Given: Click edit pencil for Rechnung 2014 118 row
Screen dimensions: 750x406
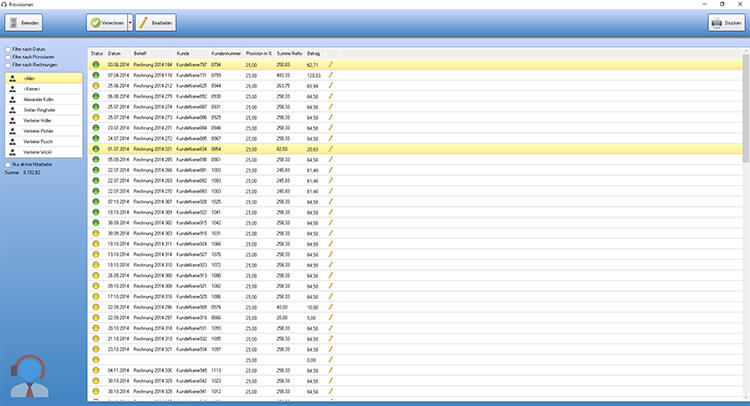Looking at the screenshot, I should click(x=331, y=75).
